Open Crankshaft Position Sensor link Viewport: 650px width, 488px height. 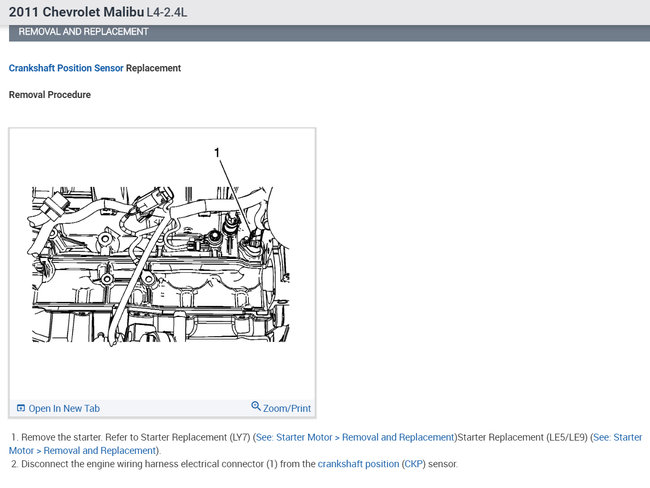click(x=66, y=68)
